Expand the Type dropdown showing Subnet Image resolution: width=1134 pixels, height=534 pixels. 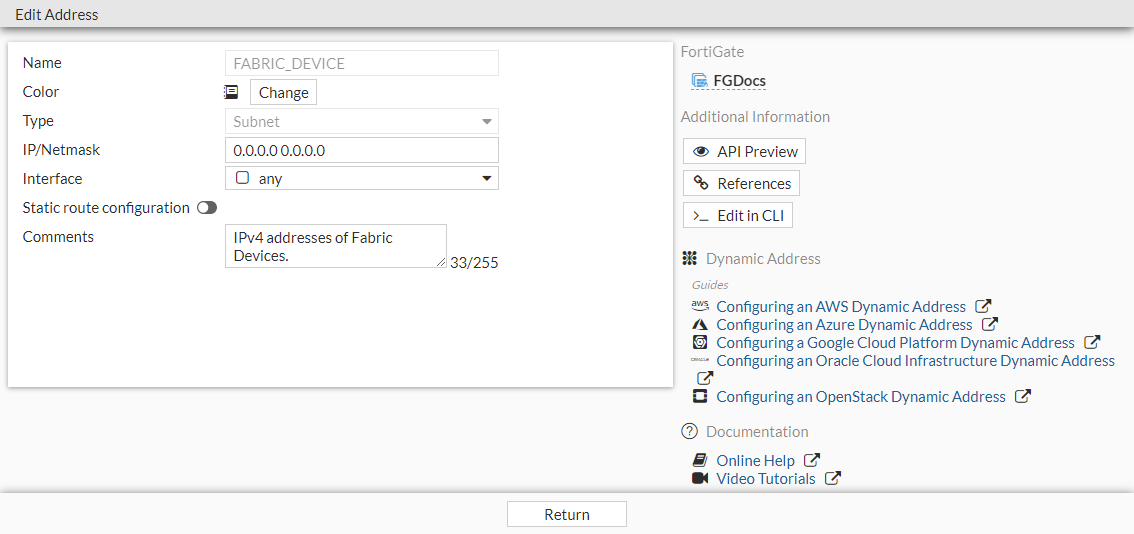[362, 122]
